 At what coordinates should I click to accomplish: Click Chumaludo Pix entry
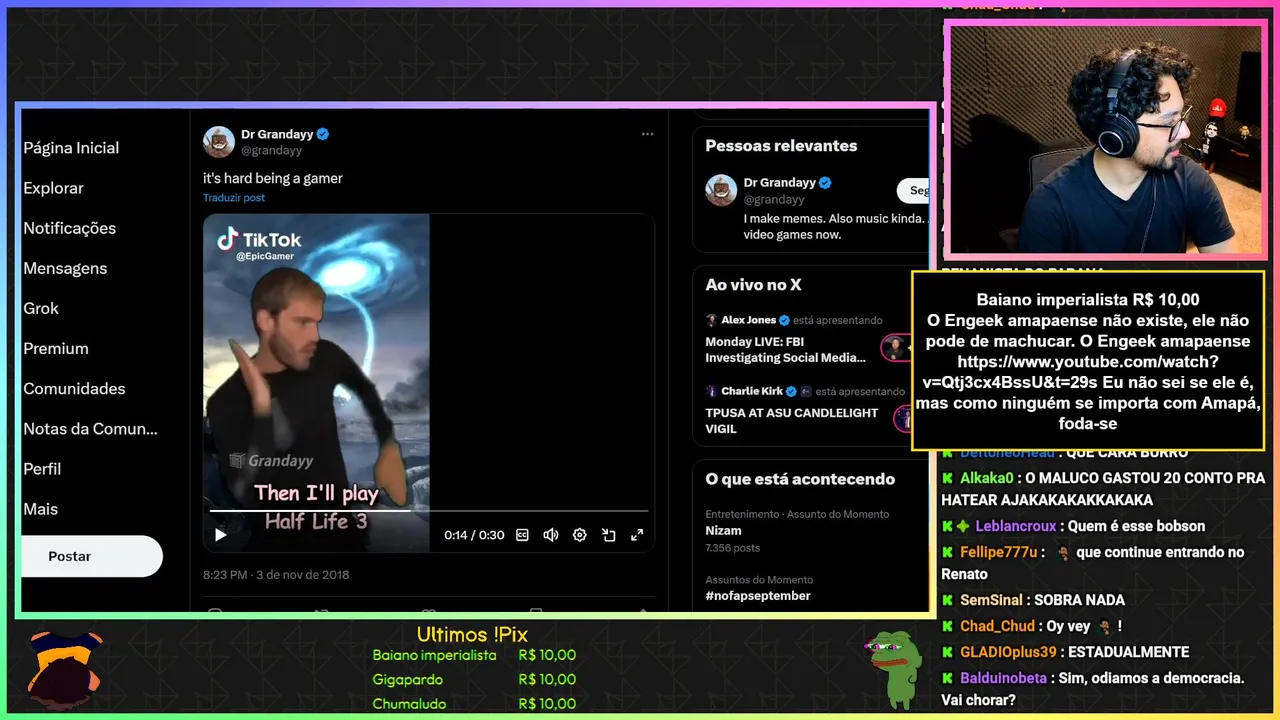coord(474,704)
